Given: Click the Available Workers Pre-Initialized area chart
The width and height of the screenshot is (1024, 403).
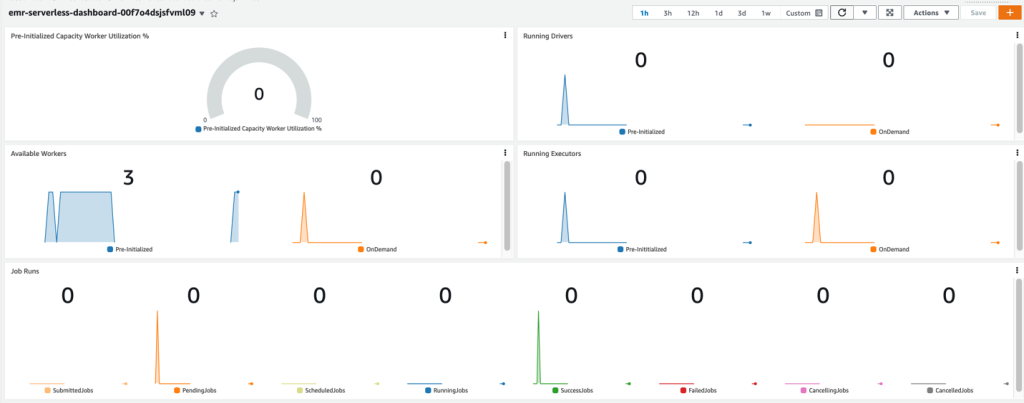Looking at the screenshot, I should (80, 217).
